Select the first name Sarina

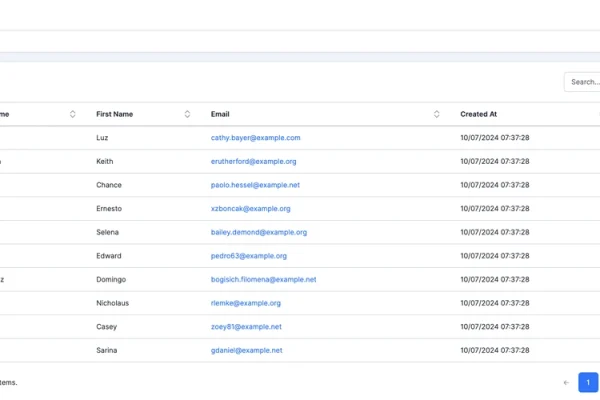pos(106,350)
